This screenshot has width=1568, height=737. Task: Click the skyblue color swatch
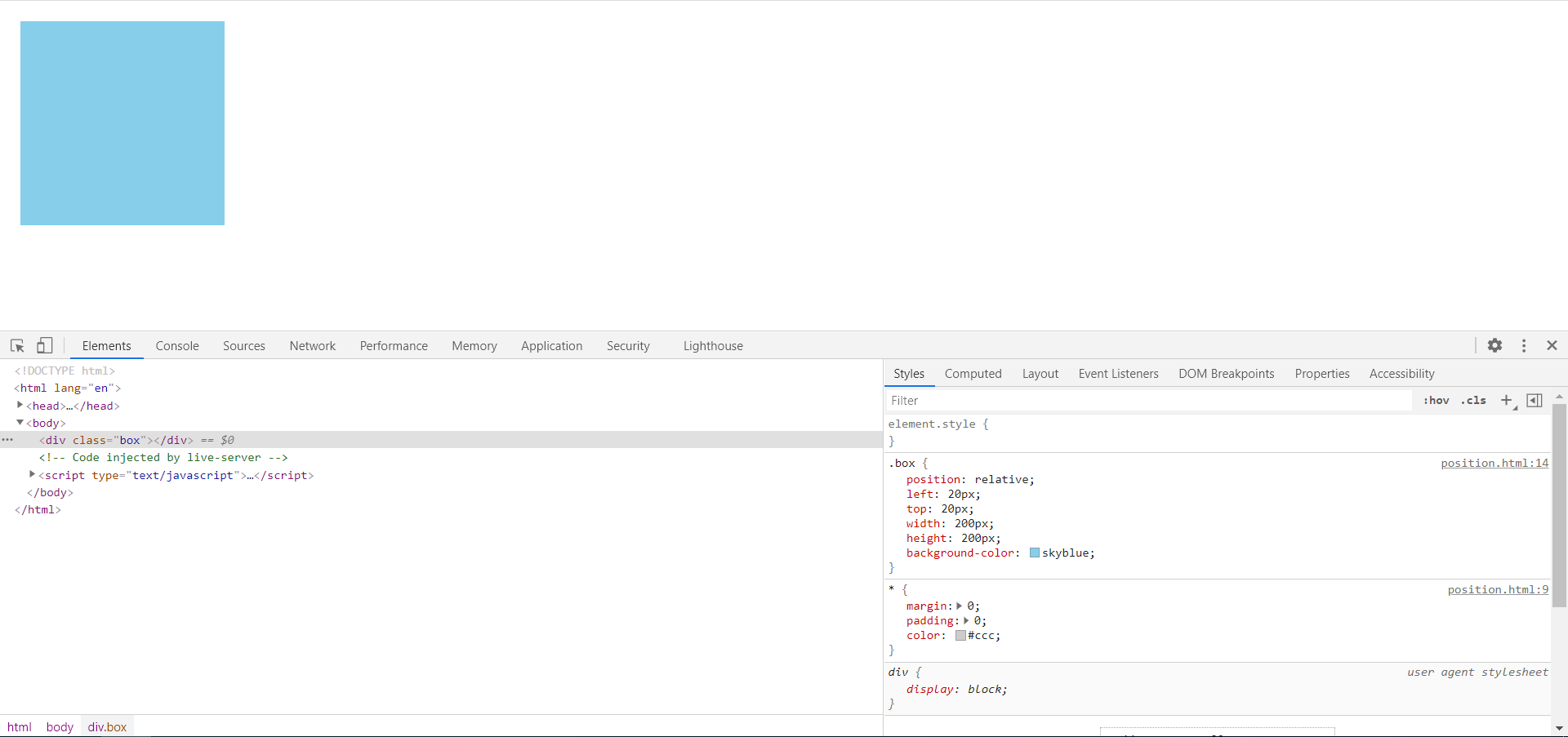coord(1035,553)
